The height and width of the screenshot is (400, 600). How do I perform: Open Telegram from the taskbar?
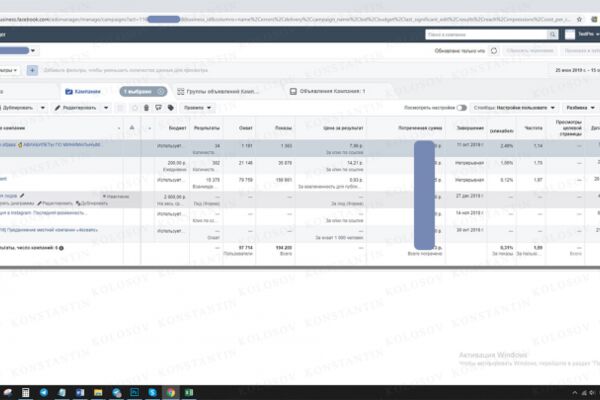44,392
